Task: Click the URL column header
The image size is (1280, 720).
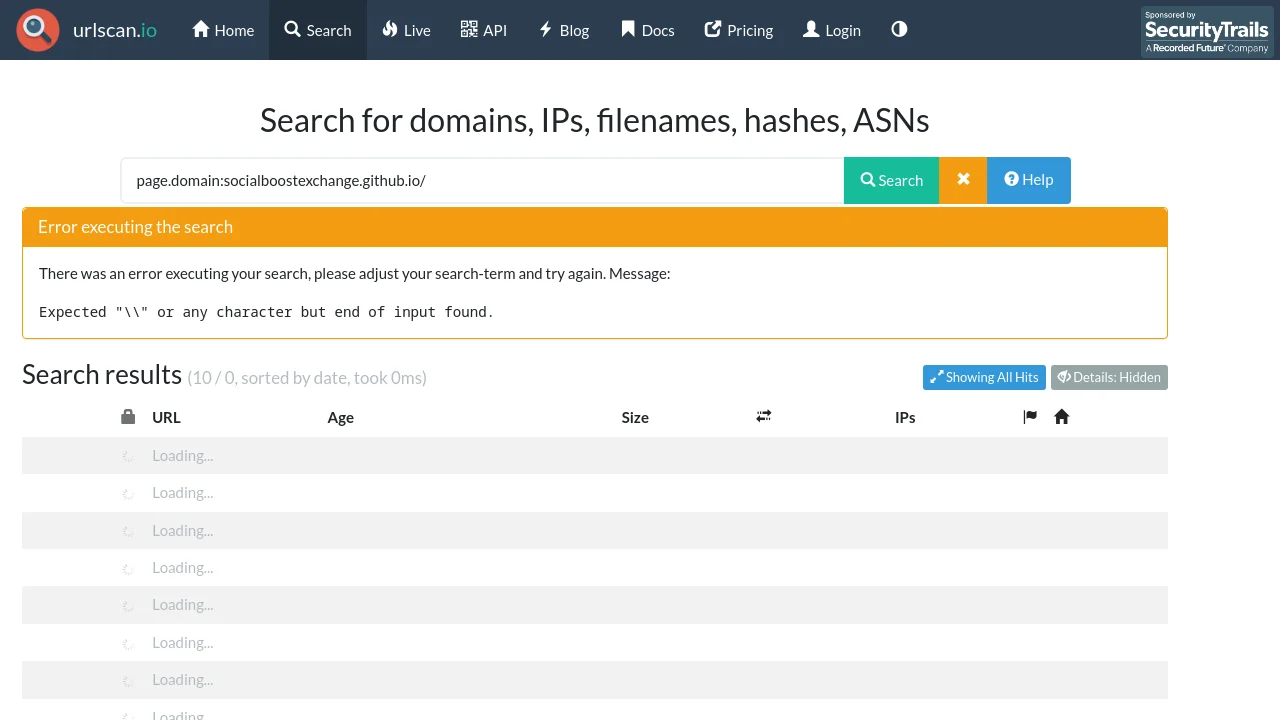Action: coord(166,418)
